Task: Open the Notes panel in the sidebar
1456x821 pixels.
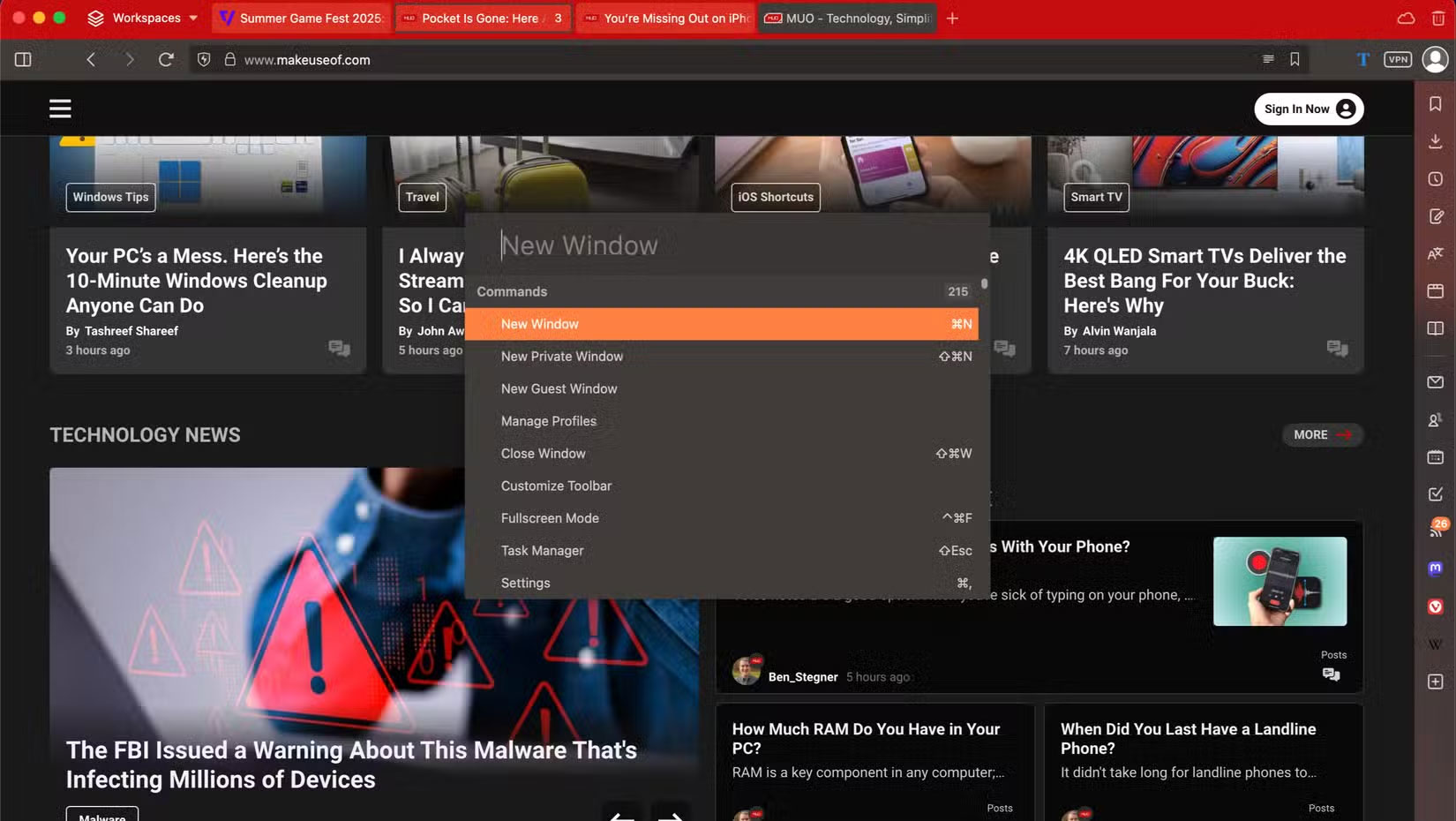Action: (1436, 216)
